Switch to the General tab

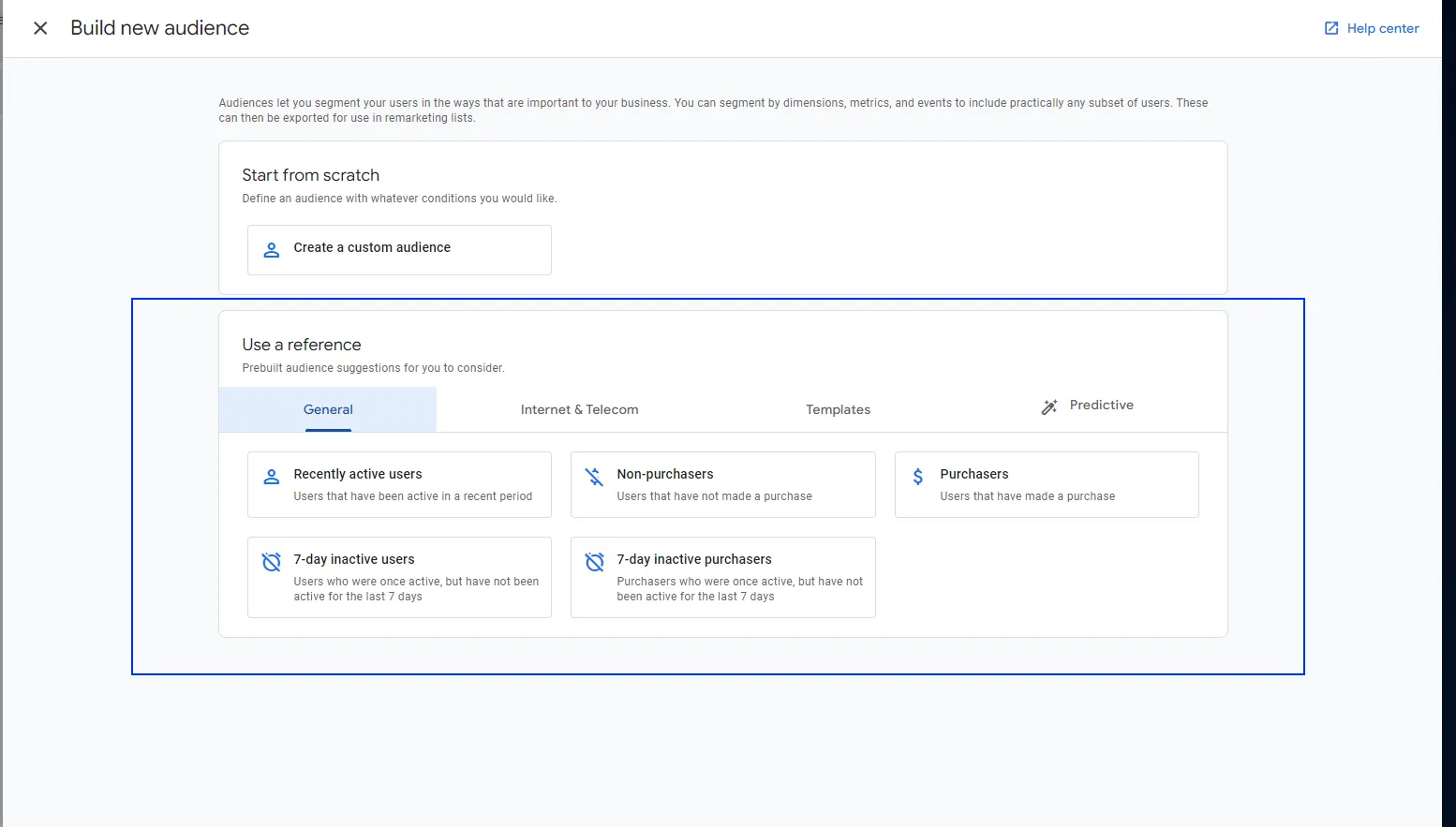point(328,409)
